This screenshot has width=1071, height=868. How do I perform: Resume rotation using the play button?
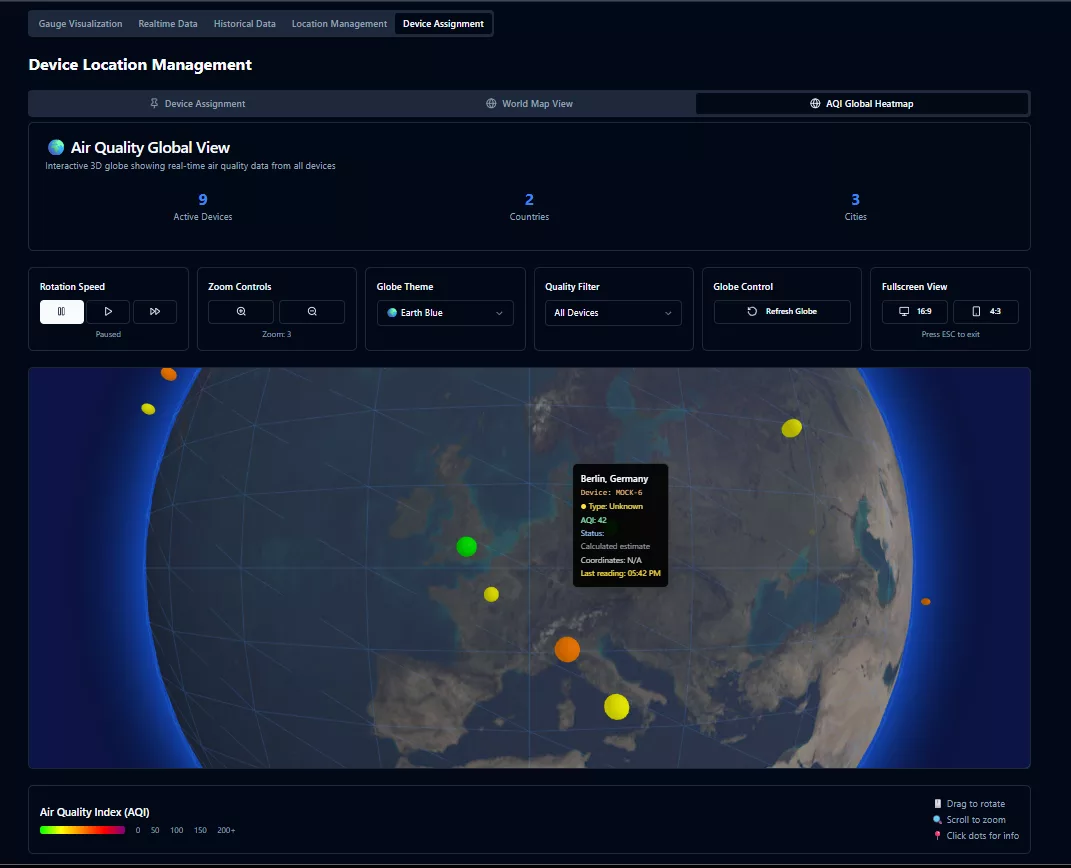click(x=108, y=311)
